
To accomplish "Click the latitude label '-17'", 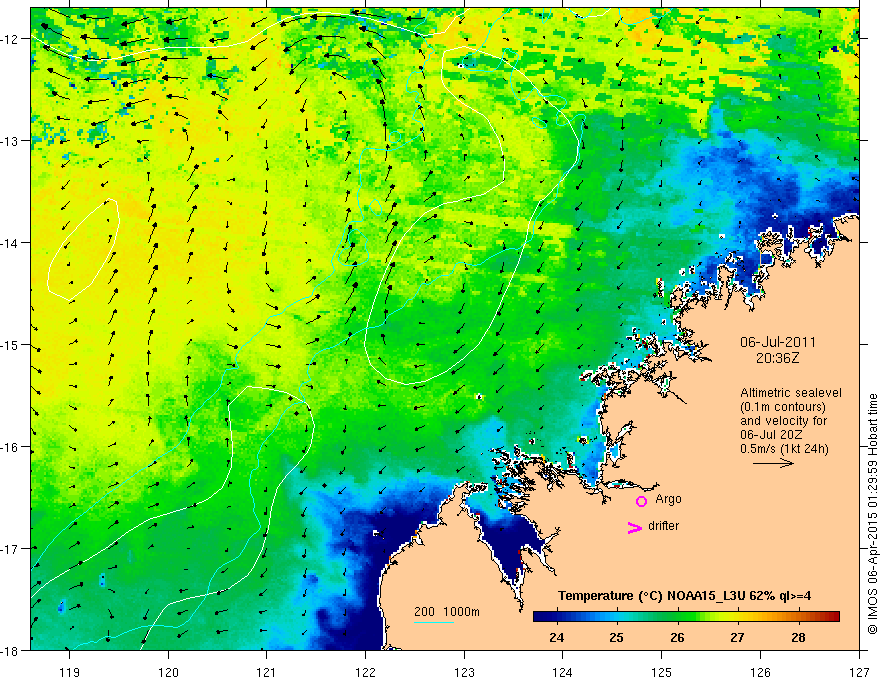I will pos(12,549).
